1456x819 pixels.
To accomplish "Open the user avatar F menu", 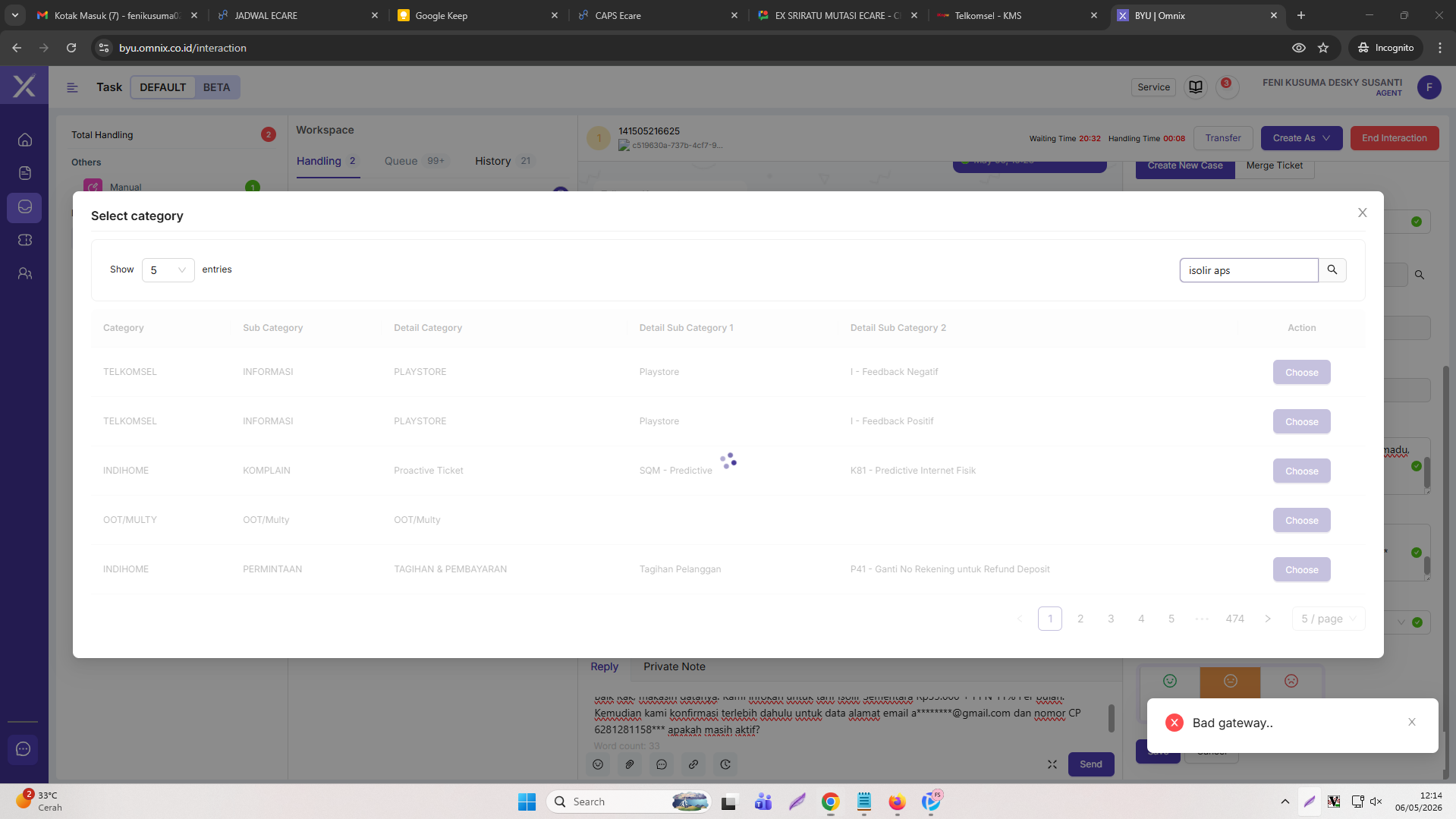I will [1429, 87].
